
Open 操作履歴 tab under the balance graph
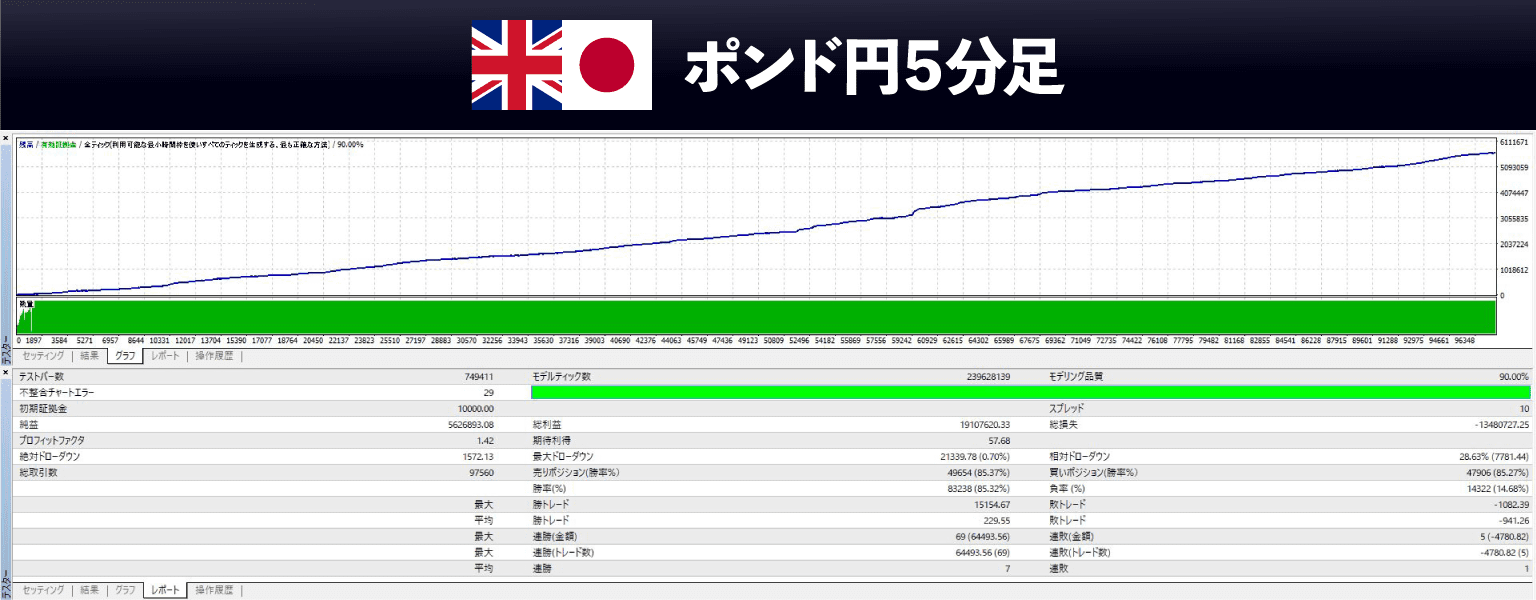[x=214, y=355]
